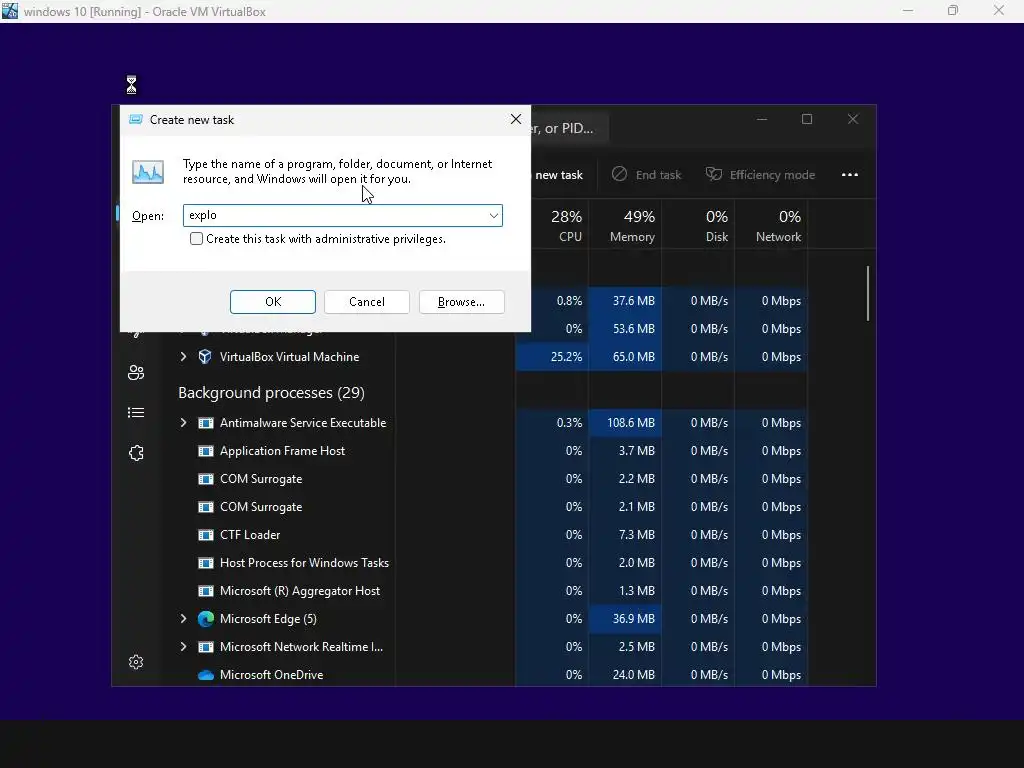Select Host Process for Windows Tasks name
The width and height of the screenshot is (1024, 768).
coord(304,563)
